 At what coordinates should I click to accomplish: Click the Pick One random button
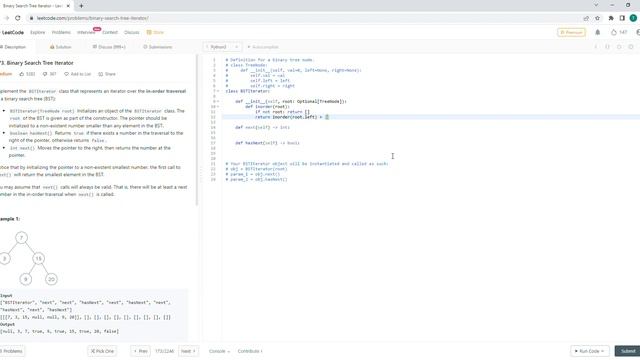click(x=102, y=351)
